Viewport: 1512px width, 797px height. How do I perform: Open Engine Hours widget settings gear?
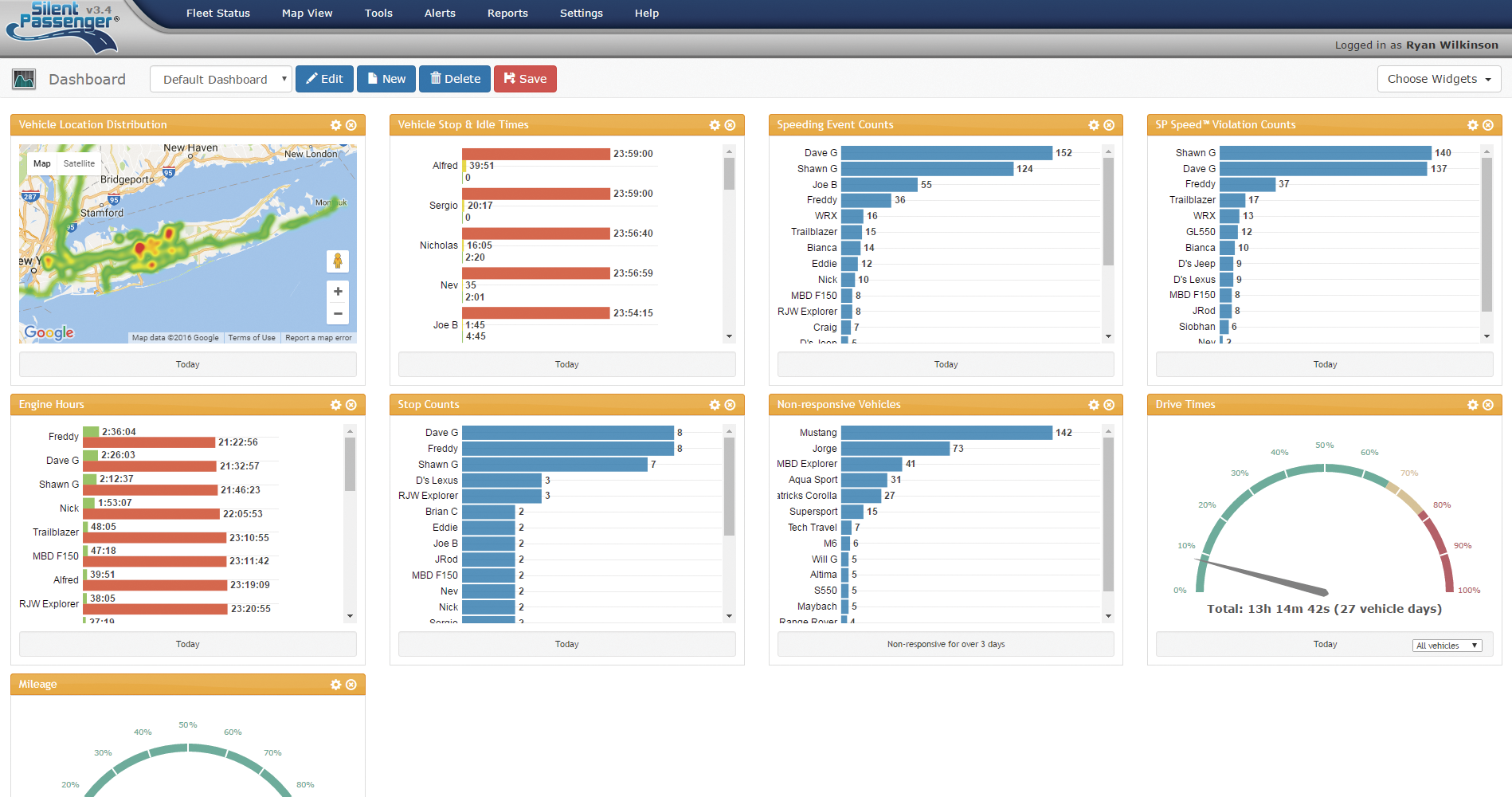(335, 405)
